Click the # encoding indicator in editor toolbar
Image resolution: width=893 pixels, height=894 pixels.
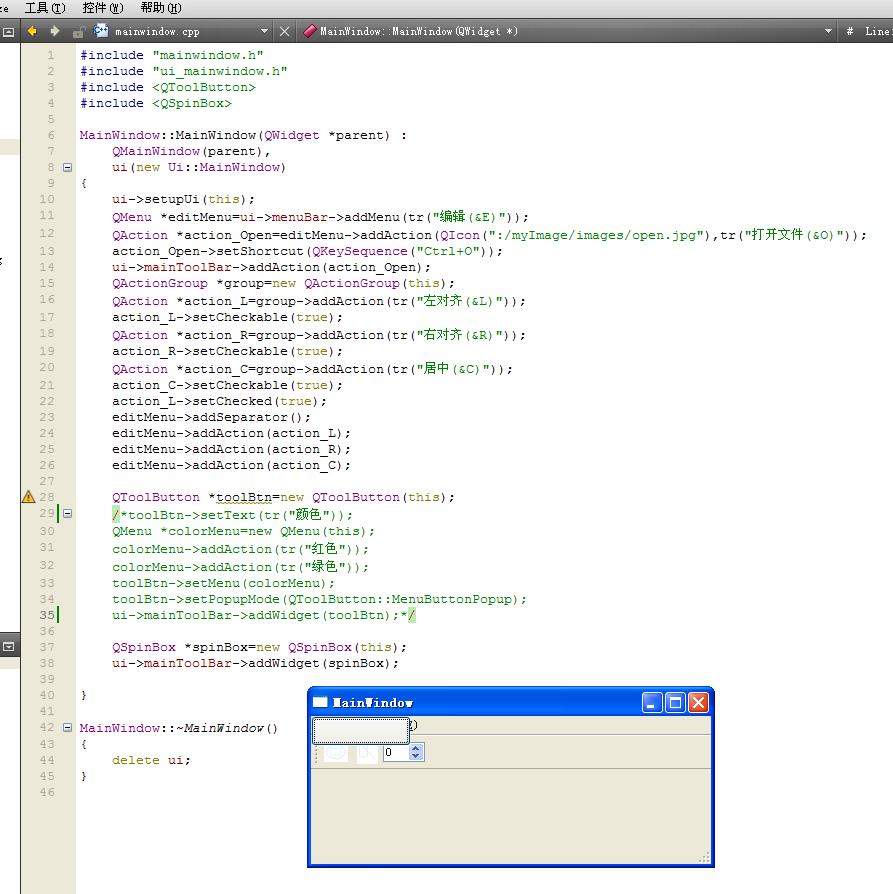tap(849, 31)
